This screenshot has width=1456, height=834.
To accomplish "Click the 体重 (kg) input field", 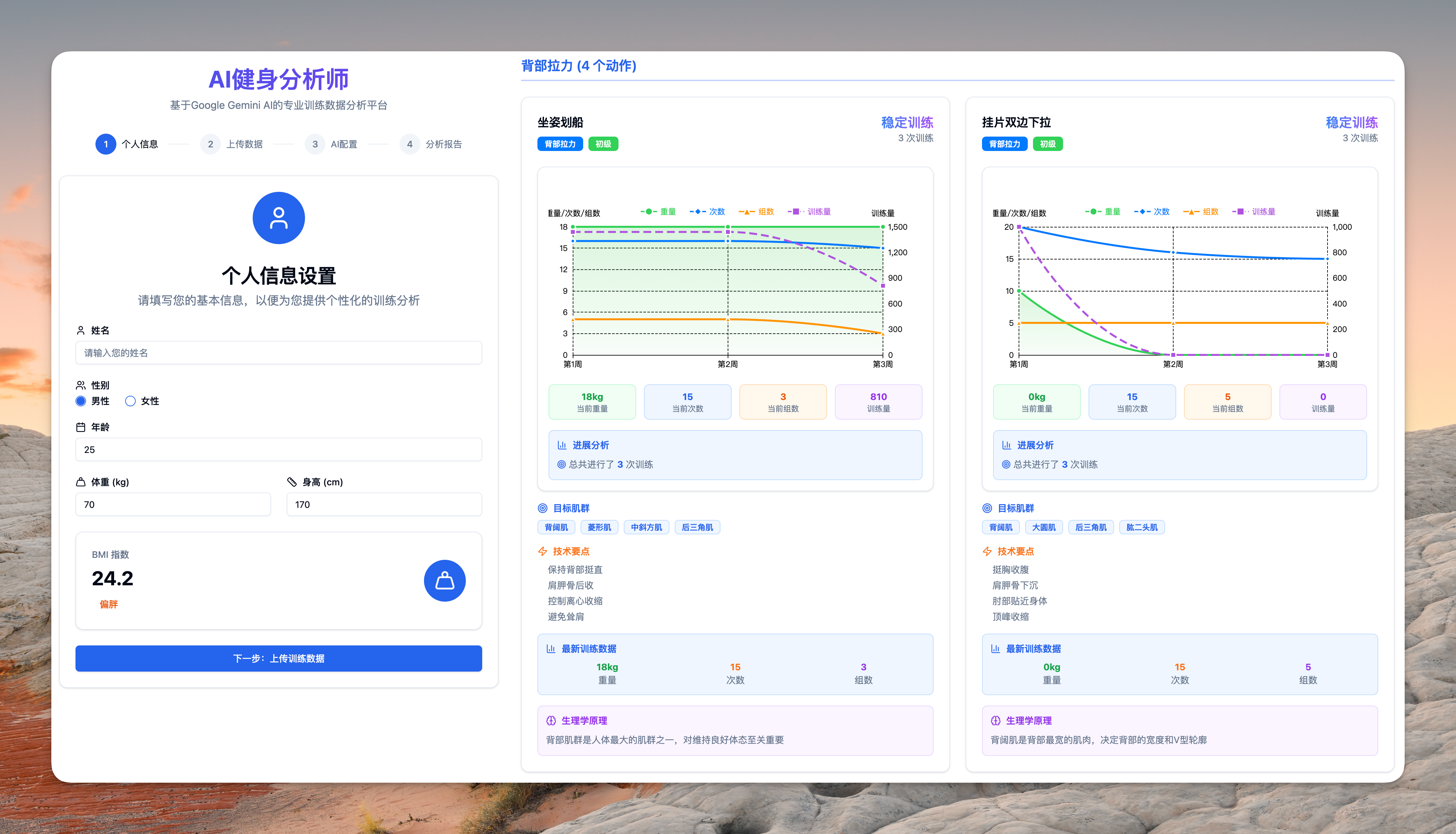I will tap(173, 504).
